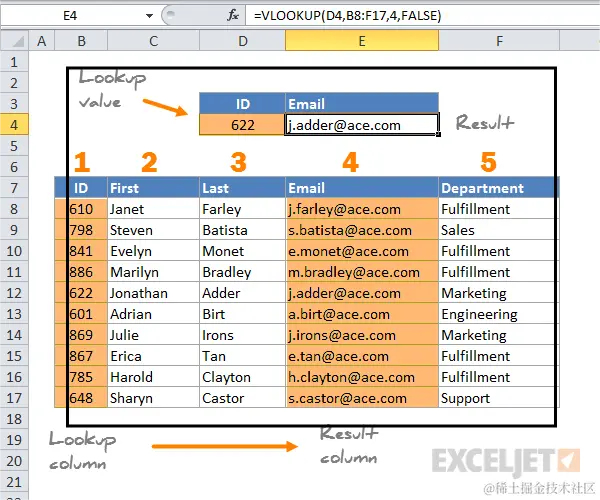The width and height of the screenshot is (600, 500).
Task: Select column C header
Action: [x=153, y=41]
